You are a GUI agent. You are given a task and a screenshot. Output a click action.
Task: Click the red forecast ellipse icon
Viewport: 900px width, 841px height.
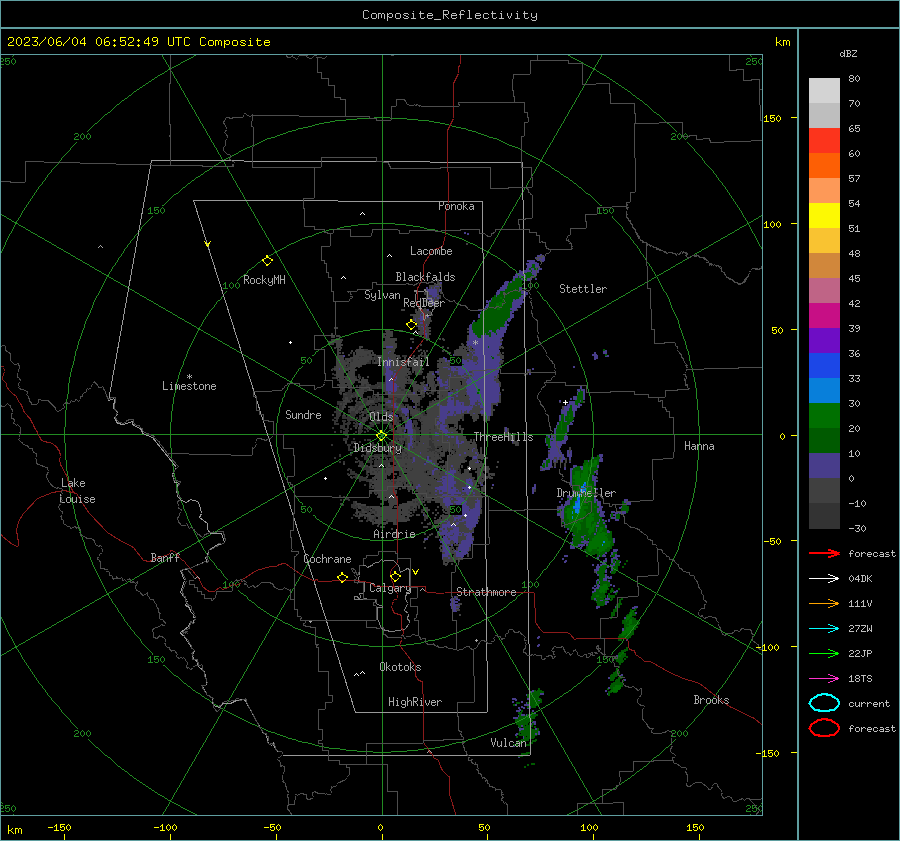click(x=824, y=728)
